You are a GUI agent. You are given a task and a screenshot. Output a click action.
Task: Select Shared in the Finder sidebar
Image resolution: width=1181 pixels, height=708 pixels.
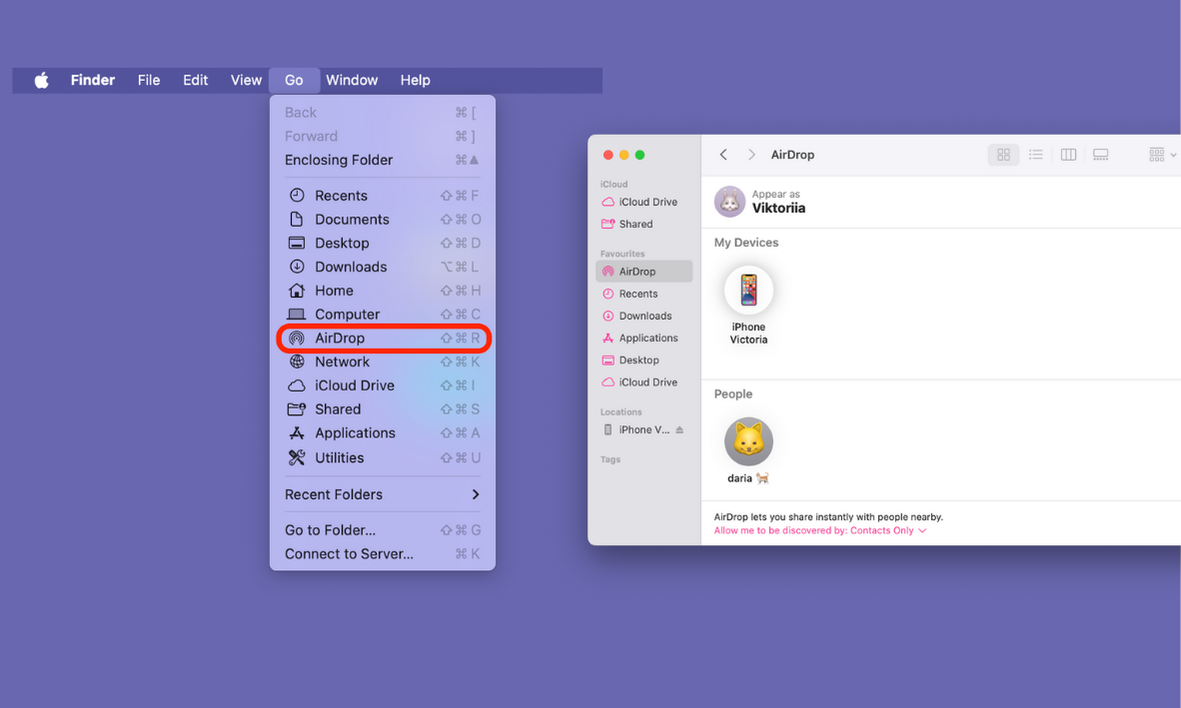[644, 224]
